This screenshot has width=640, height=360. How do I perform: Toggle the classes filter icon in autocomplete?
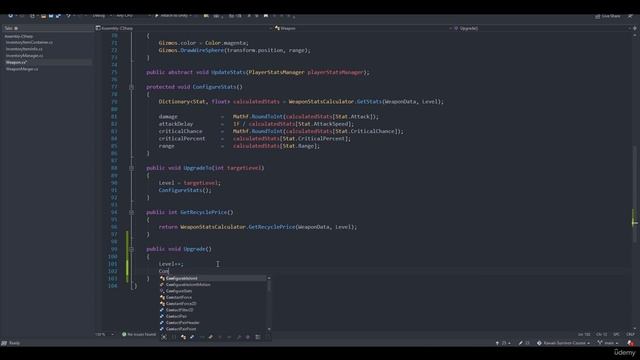coord(183,337)
